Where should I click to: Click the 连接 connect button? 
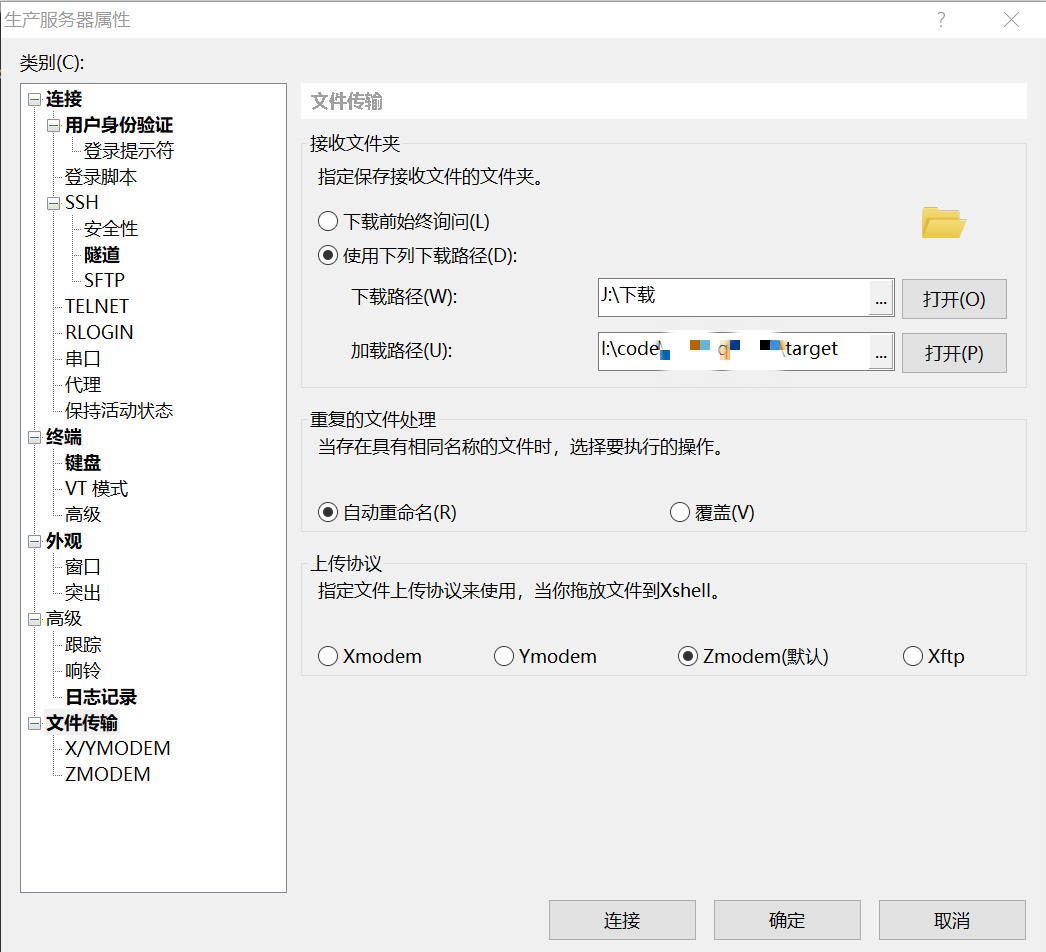click(x=622, y=920)
